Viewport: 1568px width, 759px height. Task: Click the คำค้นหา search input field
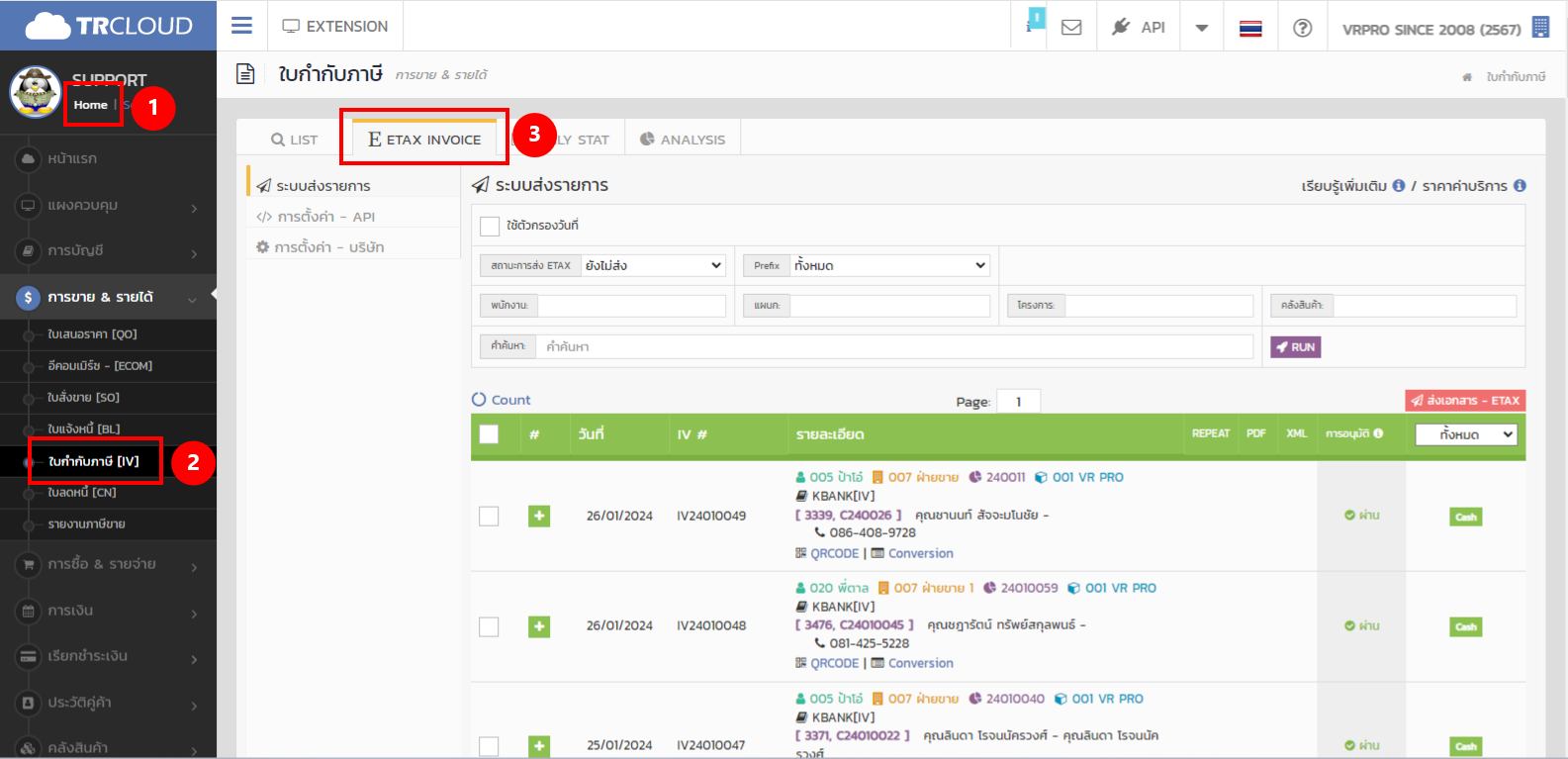pos(894,346)
